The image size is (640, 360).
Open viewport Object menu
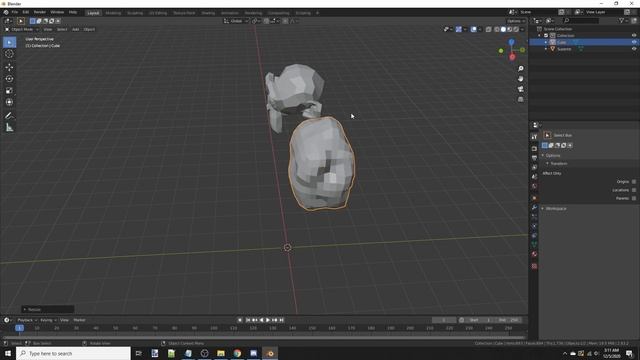(x=89, y=29)
